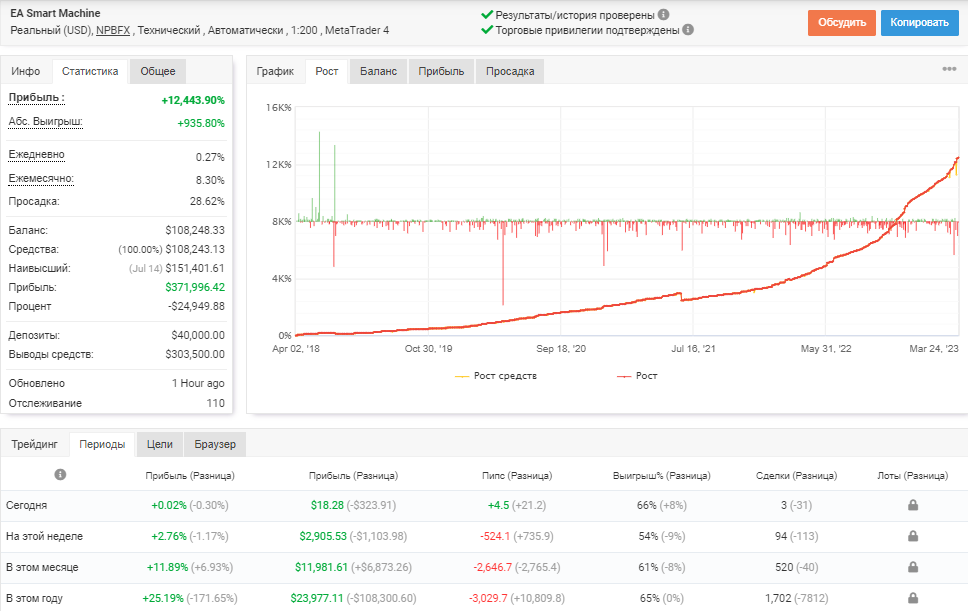Open the Цели tab
968x611 pixels.
pos(160,444)
